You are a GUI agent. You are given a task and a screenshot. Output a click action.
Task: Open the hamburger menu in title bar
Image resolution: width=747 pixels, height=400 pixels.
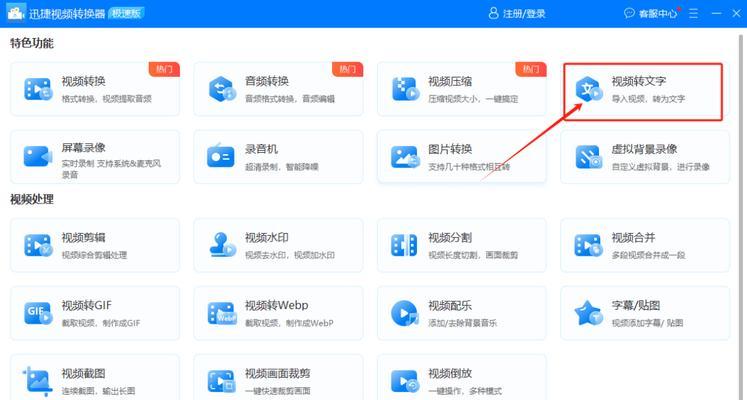[x=694, y=13]
